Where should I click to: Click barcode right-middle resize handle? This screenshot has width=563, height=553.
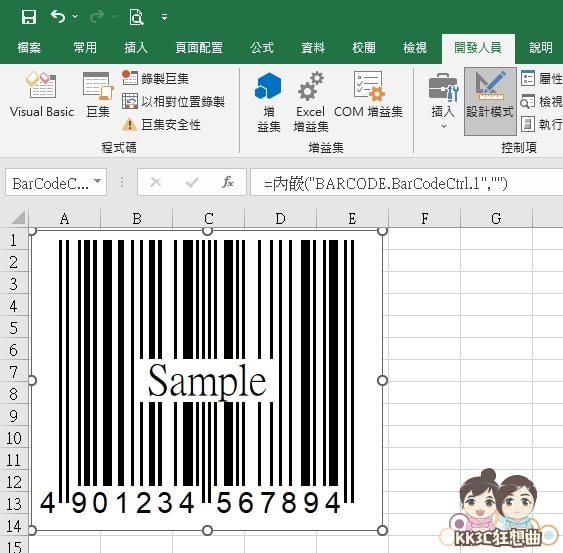pyautogui.click(x=382, y=380)
